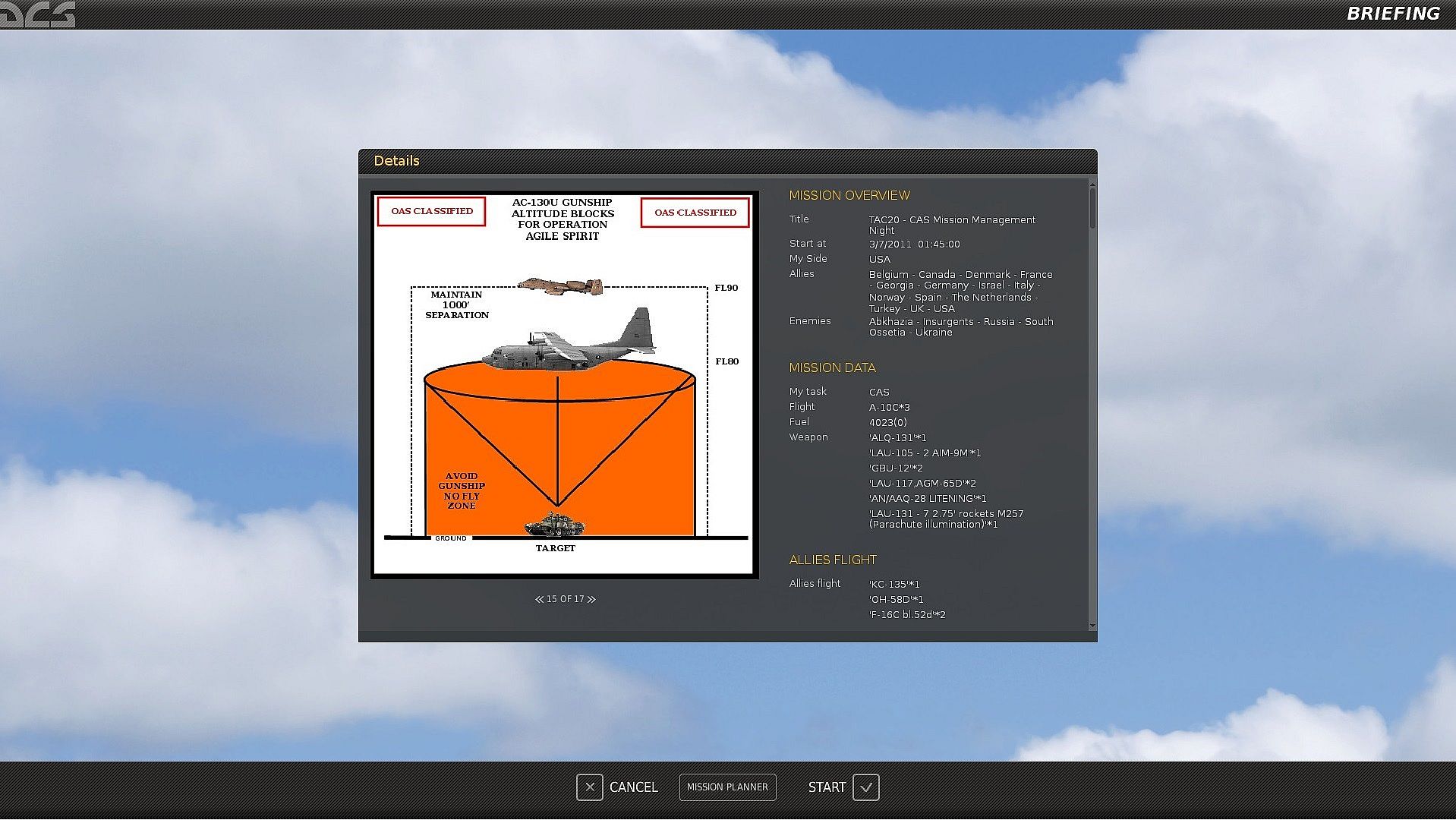This screenshot has width=1456, height=820.
Task: Click the checkmark icon beside START
Action: tap(865, 787)
